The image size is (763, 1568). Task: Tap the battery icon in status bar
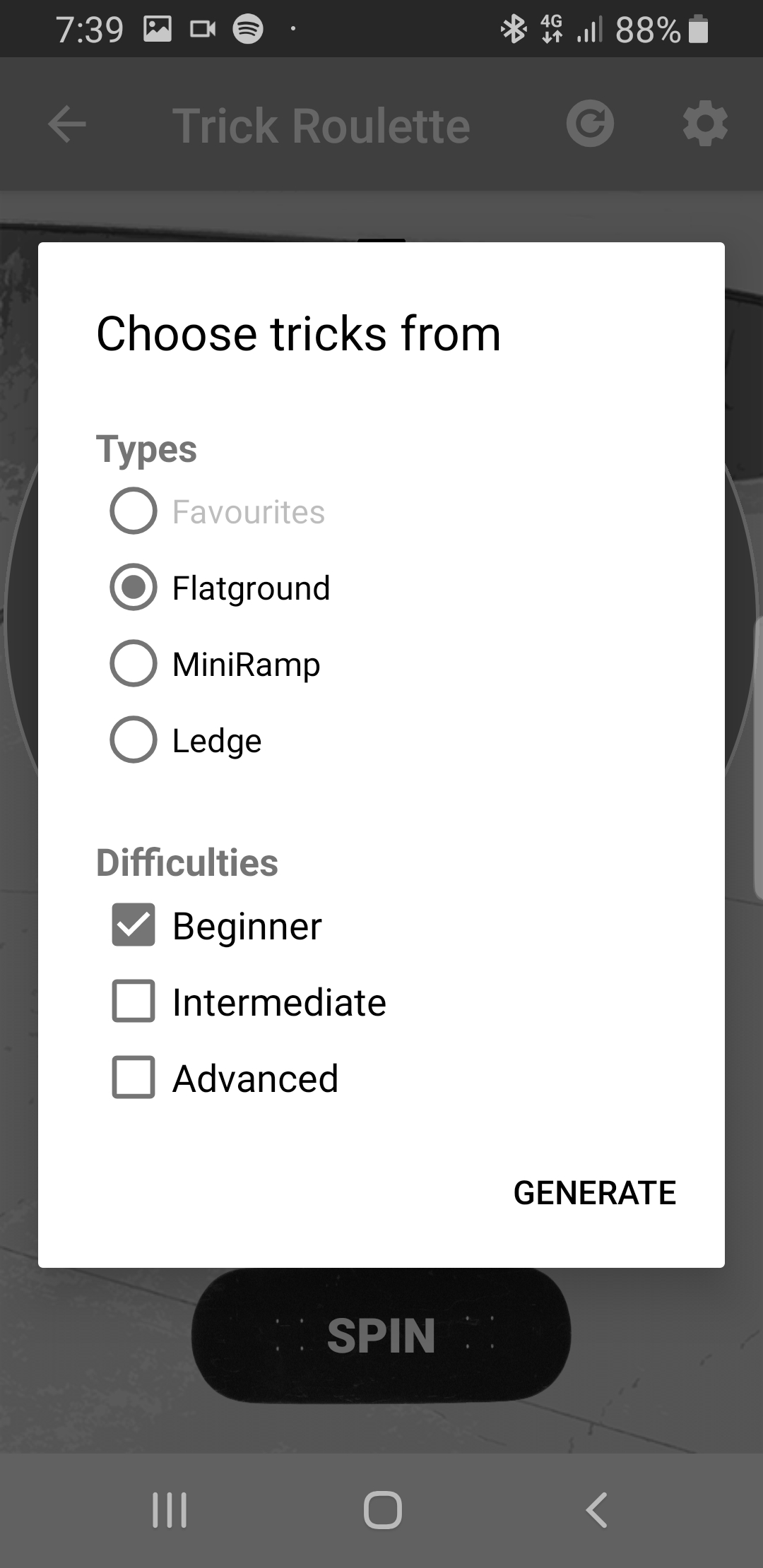[698, 29]
